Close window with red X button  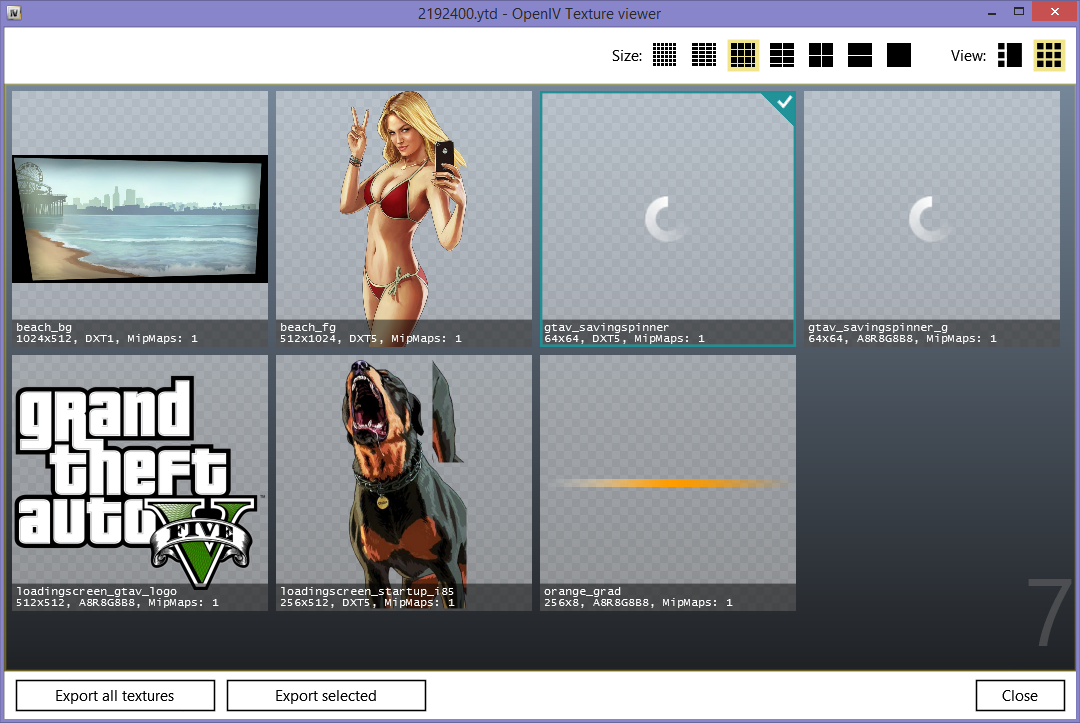click(x=1055, y=11)
